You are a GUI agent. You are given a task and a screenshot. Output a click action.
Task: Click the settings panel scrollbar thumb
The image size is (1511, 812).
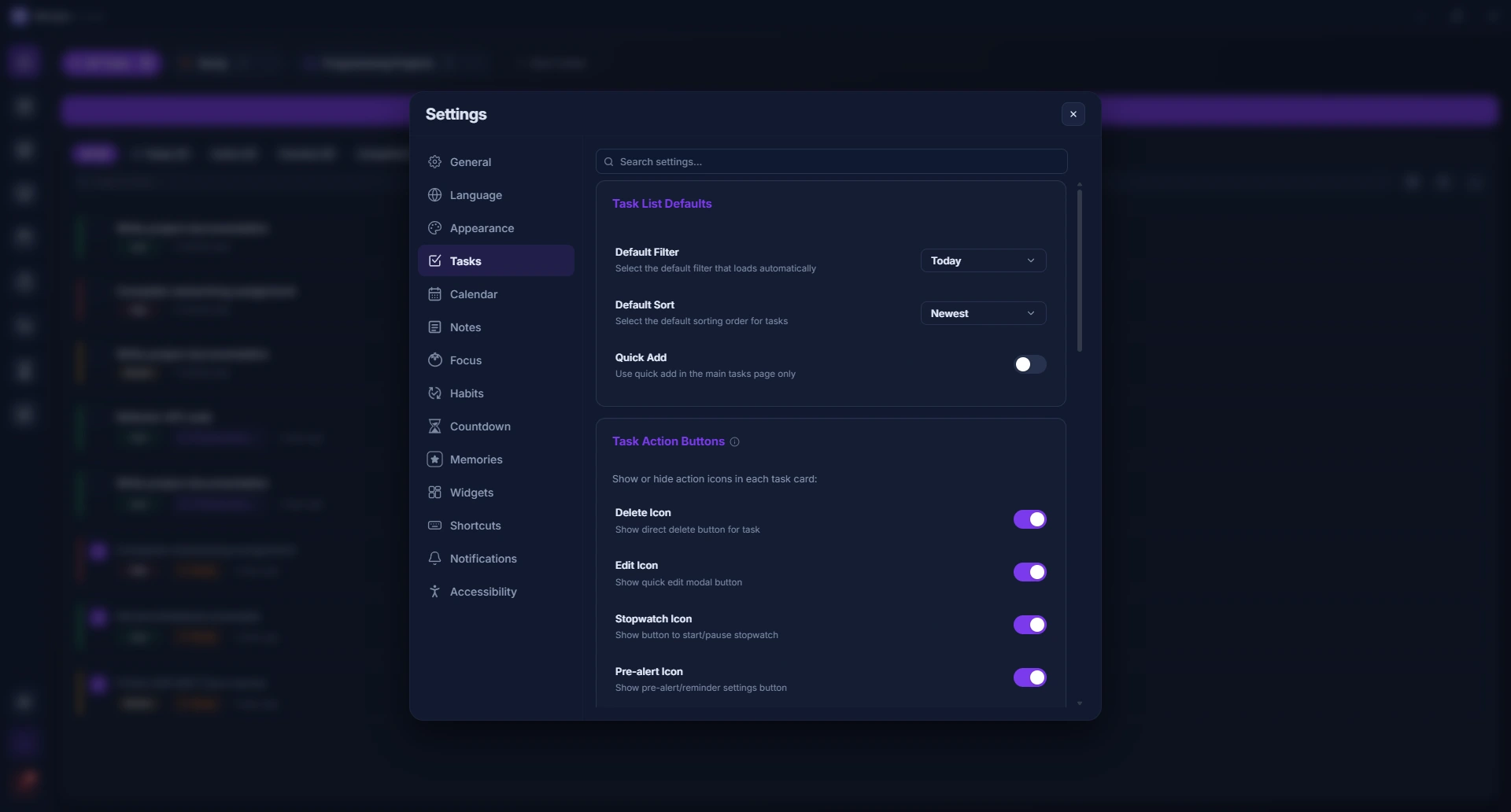[1080, 271]
